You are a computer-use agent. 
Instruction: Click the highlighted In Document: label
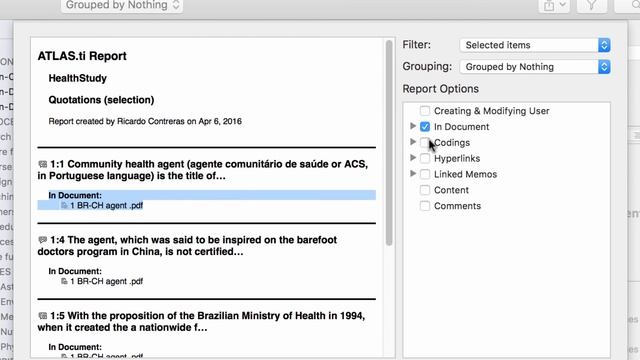coord(75,195)
